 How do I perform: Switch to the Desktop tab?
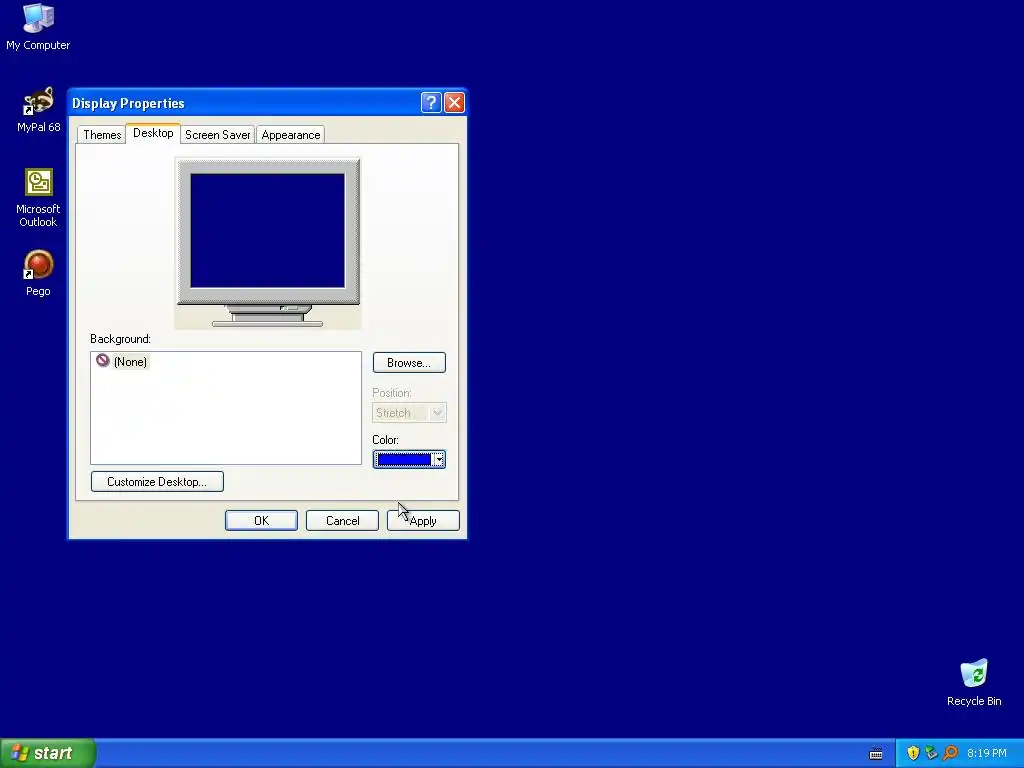pos(153,133)
